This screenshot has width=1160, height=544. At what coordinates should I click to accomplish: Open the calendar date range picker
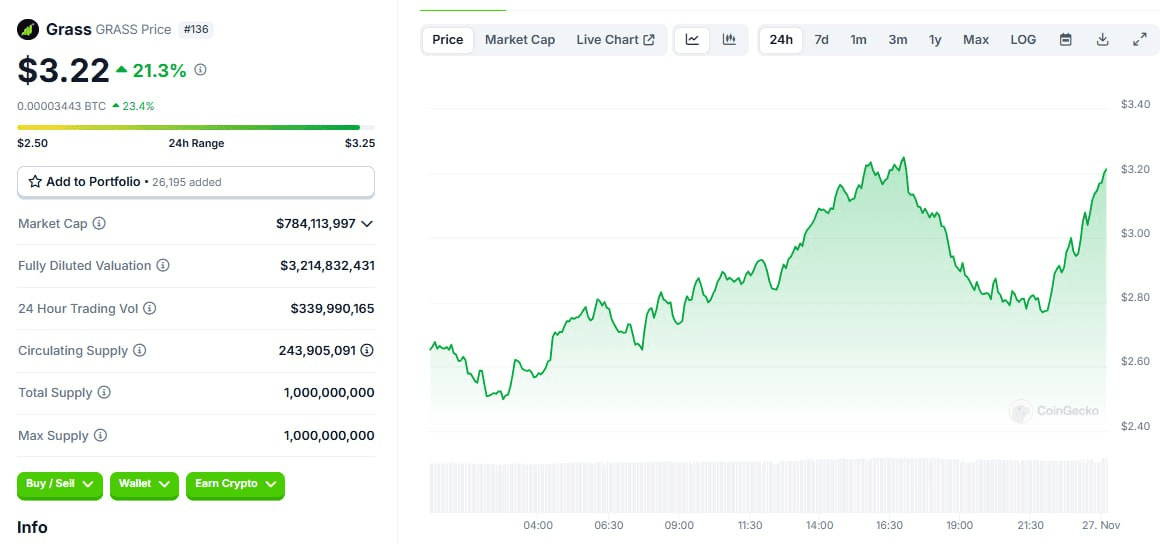click(1066, 40)
